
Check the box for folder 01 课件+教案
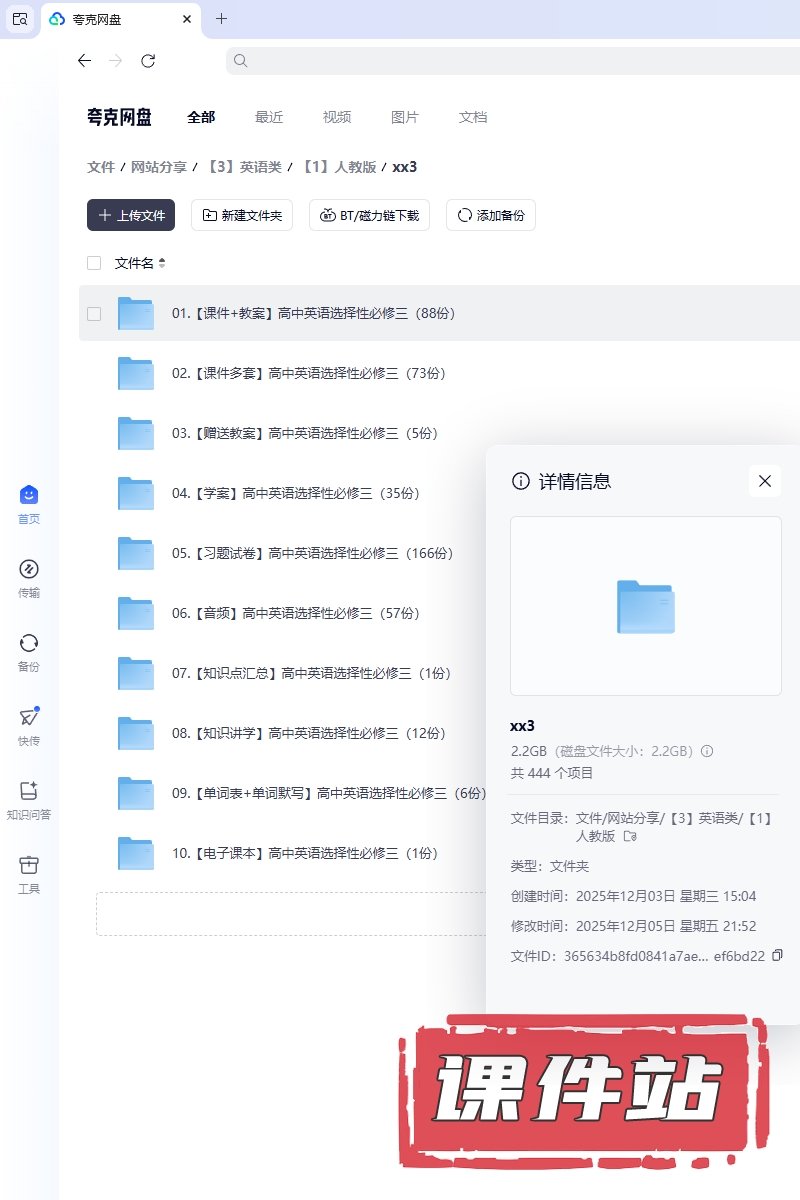coord(94,313)
